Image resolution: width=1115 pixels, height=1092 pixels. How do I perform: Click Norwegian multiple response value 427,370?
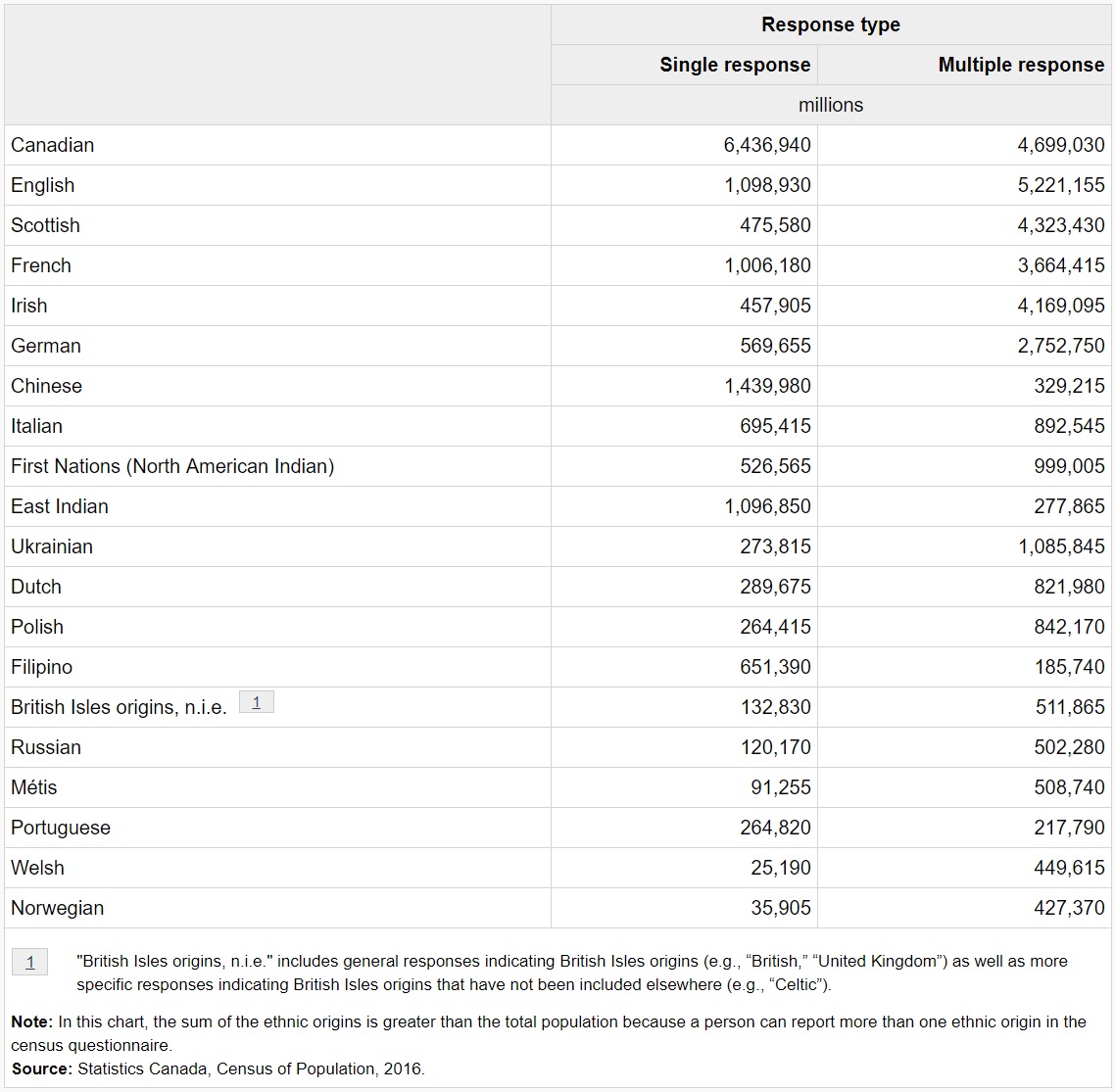point(1068,908)
